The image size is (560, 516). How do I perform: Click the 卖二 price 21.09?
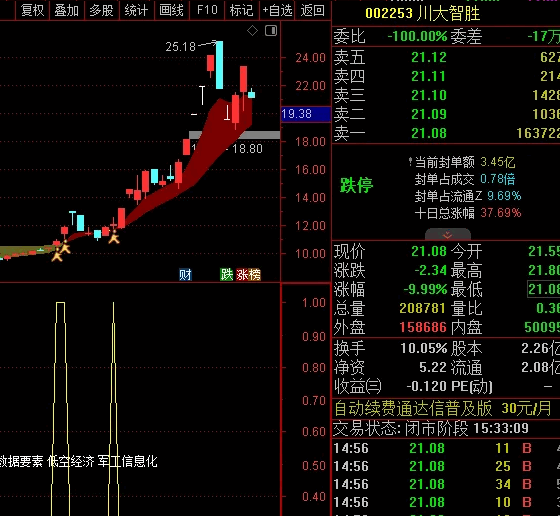tap(429, 114)
